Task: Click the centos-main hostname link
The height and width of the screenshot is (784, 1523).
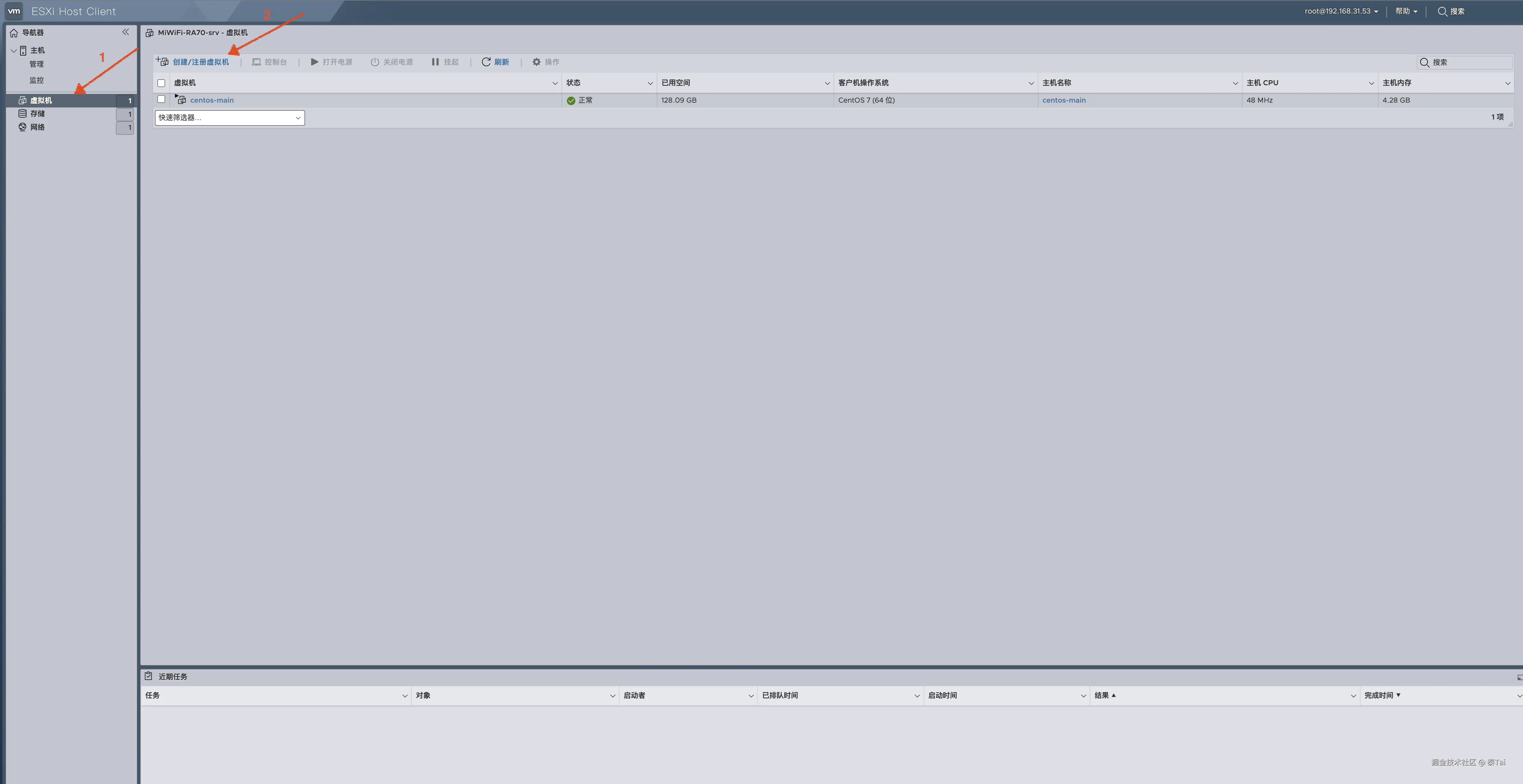Action: [1064, 101]
